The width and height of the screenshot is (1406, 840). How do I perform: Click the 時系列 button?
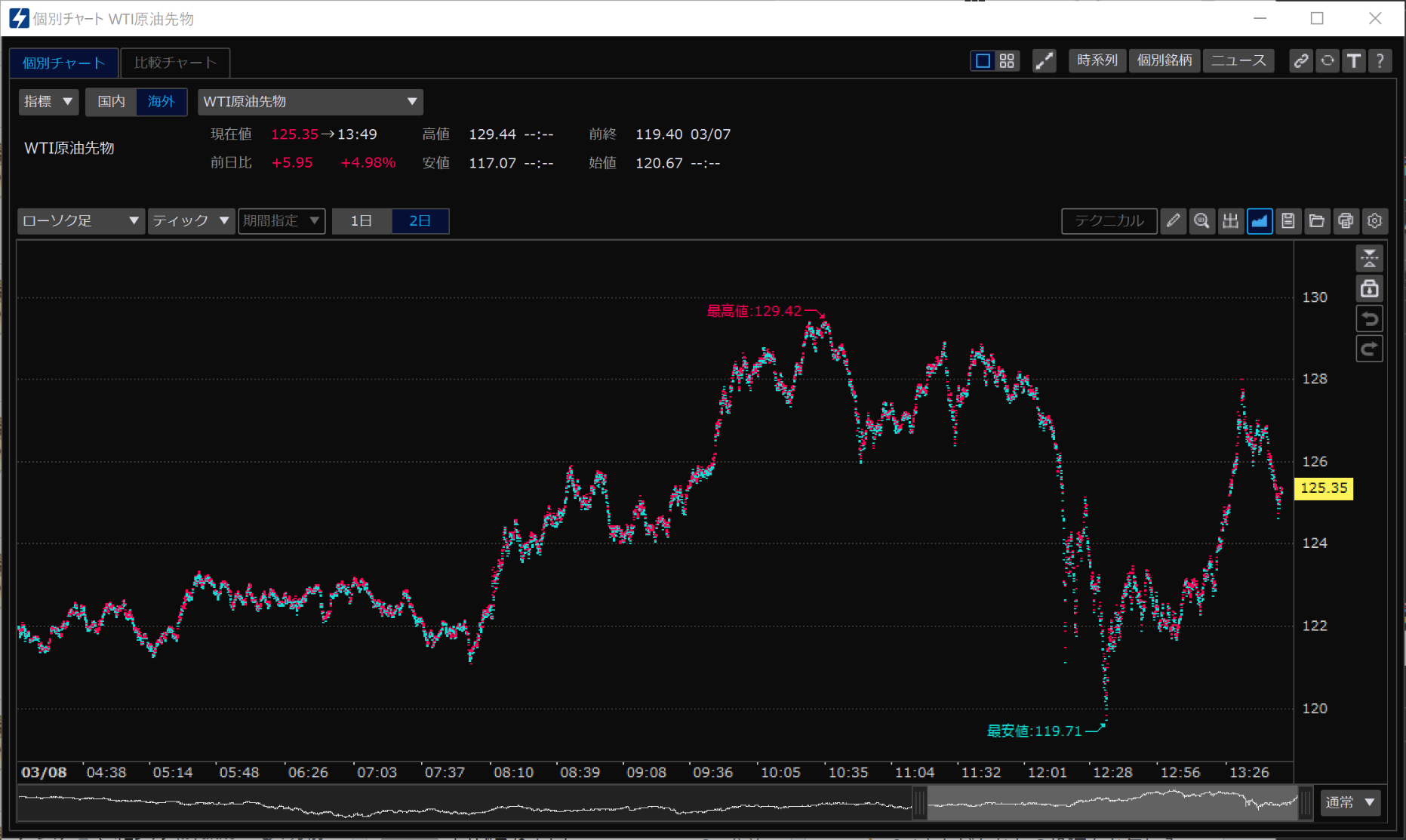coord(1097,61)
